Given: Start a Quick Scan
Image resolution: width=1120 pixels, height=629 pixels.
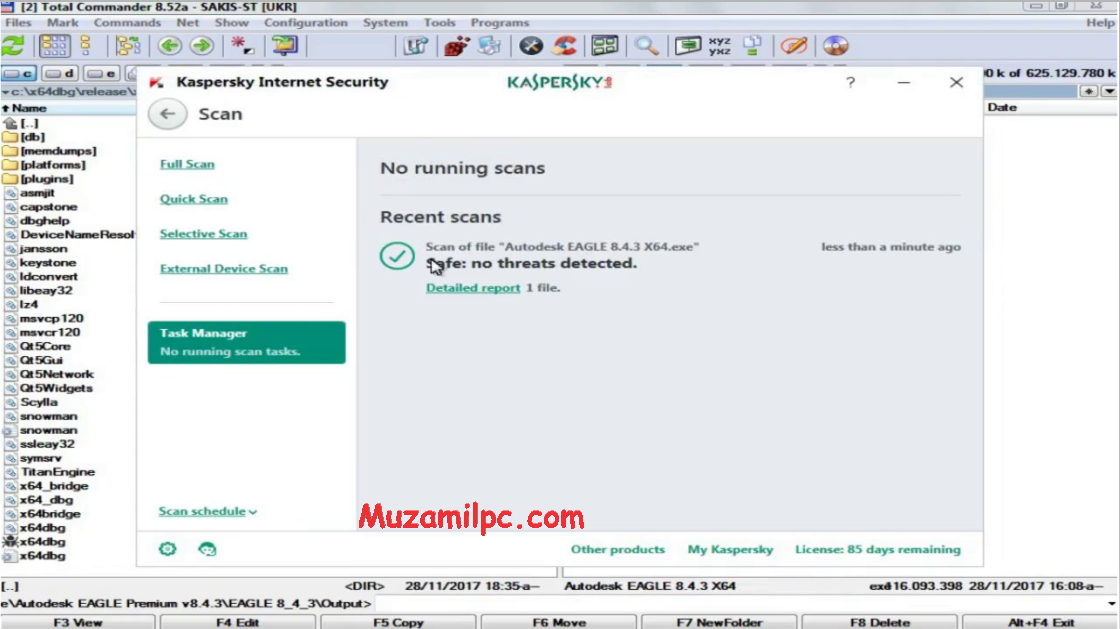Looking at the screenshot, I should coord(194,199).
